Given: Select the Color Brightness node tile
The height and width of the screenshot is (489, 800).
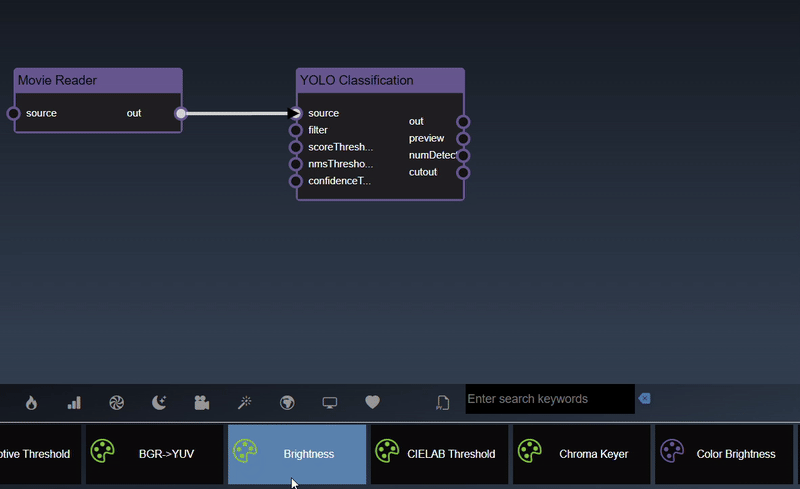Looking at the screenshot, I should coord(724,454).
